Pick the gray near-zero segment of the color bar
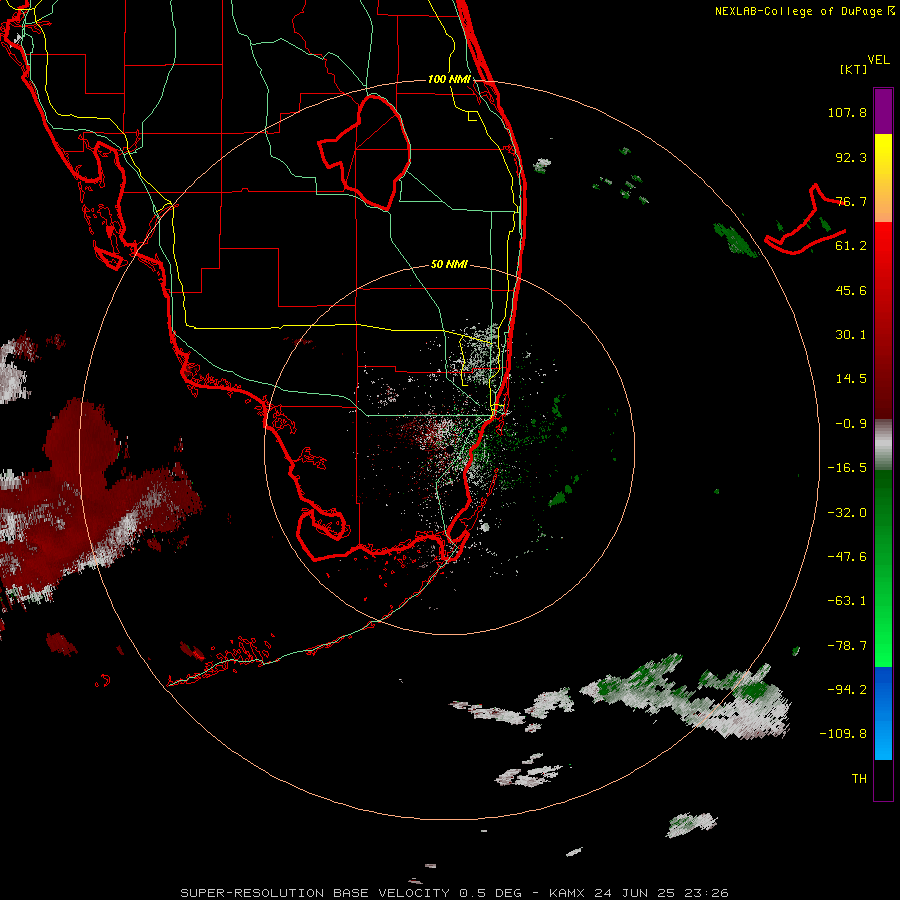The image size is (900, 900). point(883,445)
